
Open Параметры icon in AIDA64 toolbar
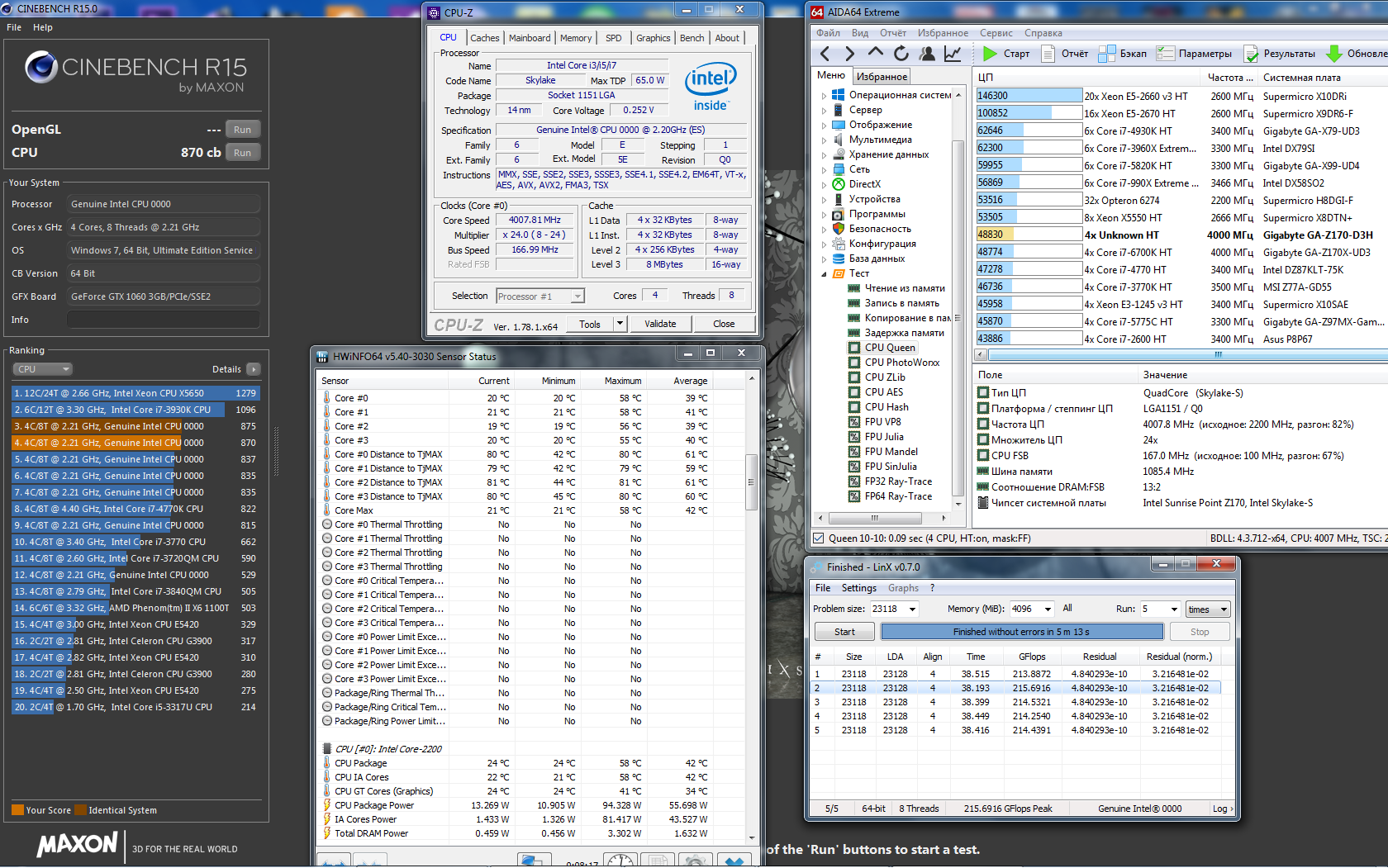tap(1166, 54)
